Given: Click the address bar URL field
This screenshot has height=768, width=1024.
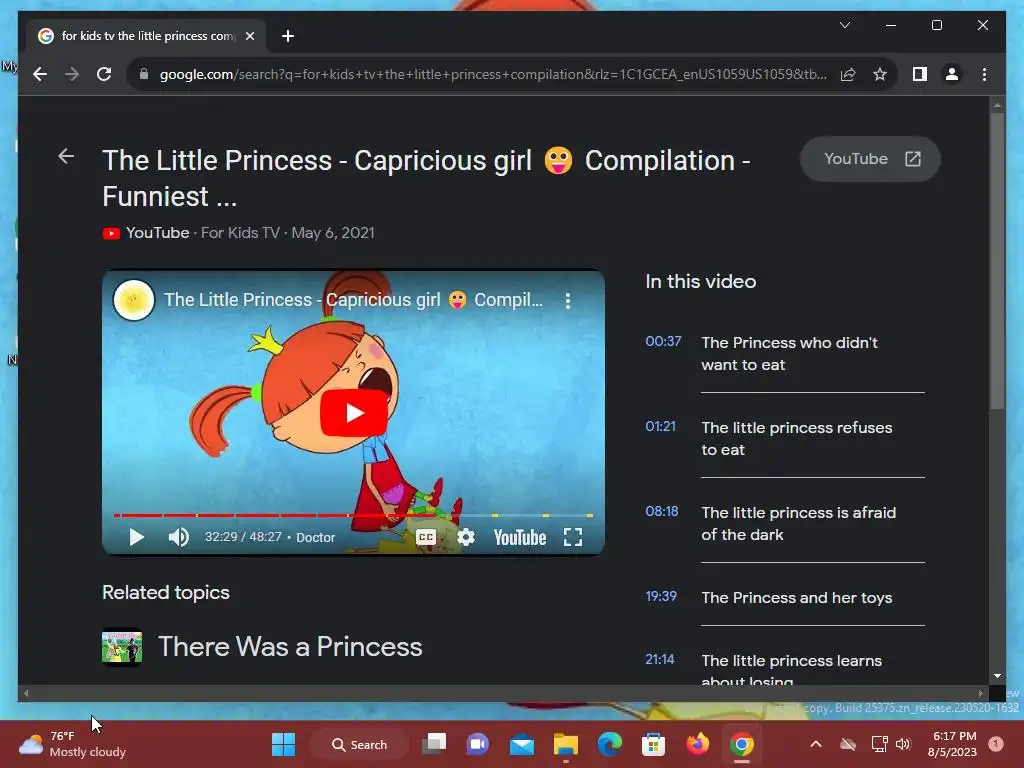Looking at the screenshot, I should coord(493,74).
